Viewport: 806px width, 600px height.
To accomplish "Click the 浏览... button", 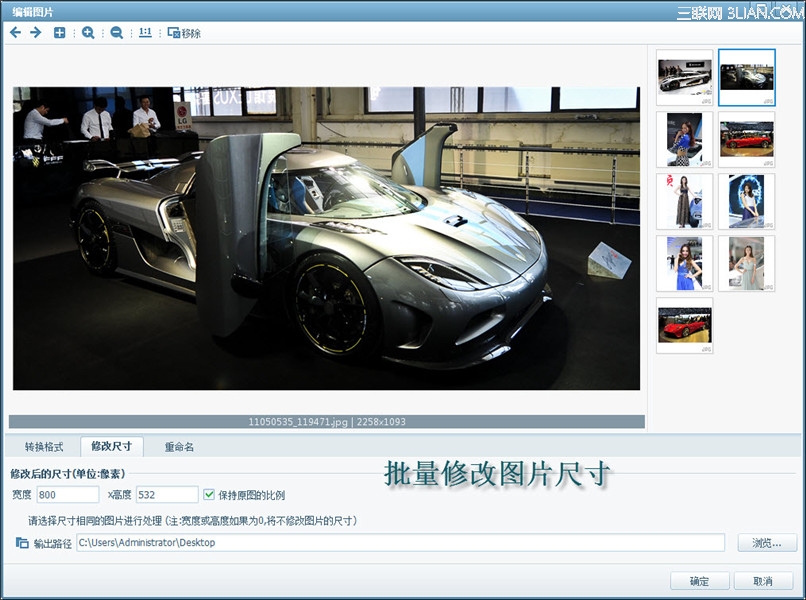I will (767, 543).
